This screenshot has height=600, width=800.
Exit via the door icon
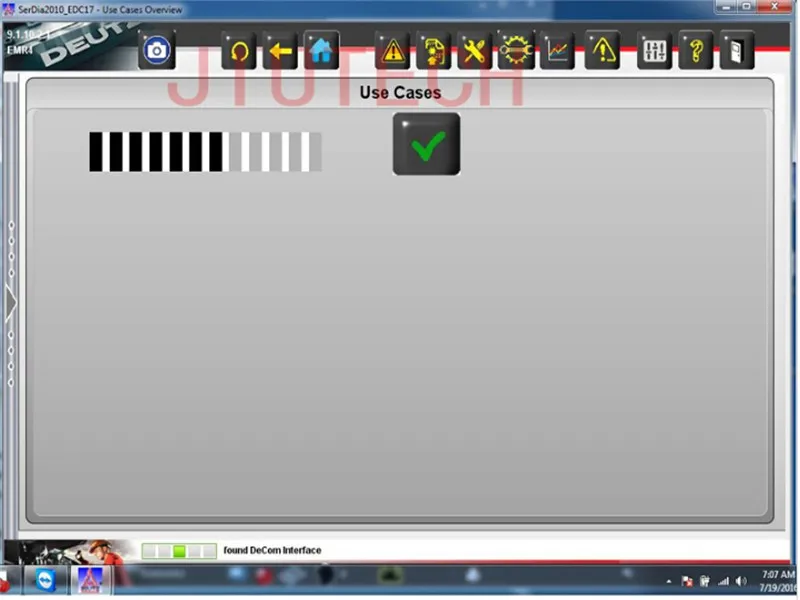[x=736, y=51]
